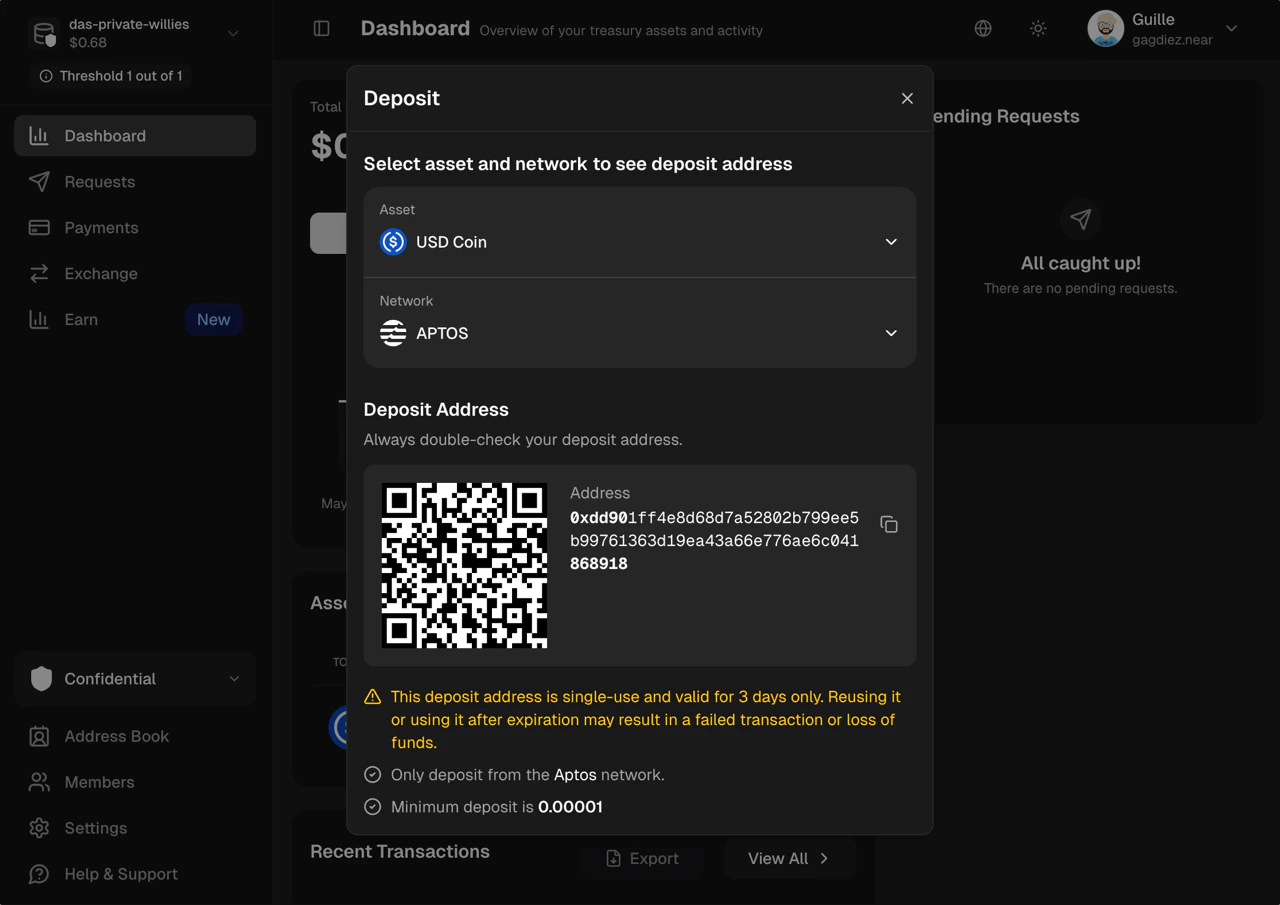Click the Dashboard bar chart icon
The image size is (1280, 905).
point(39,136)
